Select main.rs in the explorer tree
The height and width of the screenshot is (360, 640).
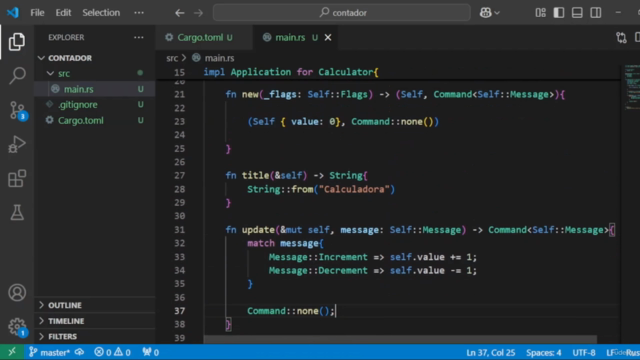click(78, 89)
